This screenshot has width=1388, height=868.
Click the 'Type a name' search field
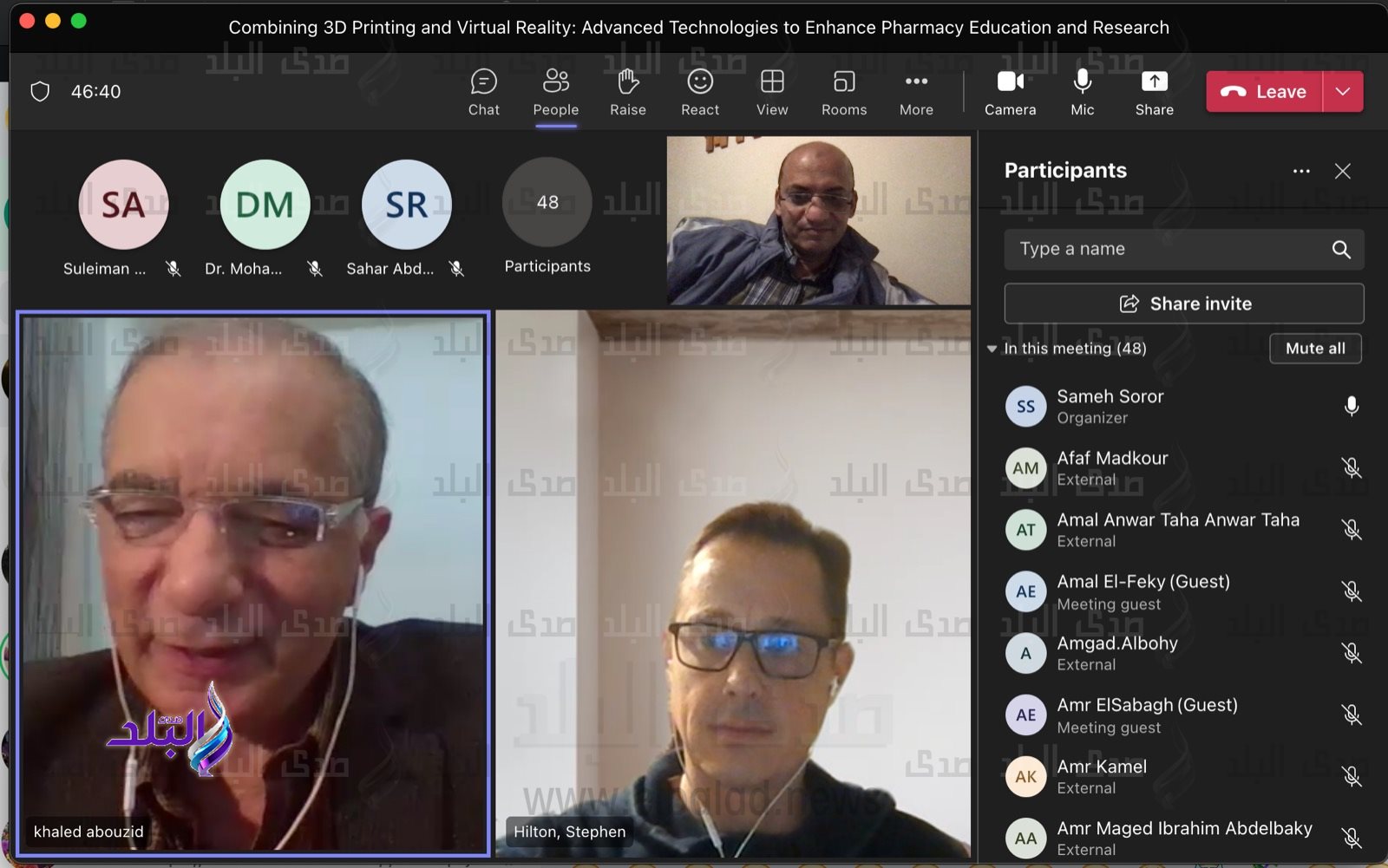click(1167, 250)
